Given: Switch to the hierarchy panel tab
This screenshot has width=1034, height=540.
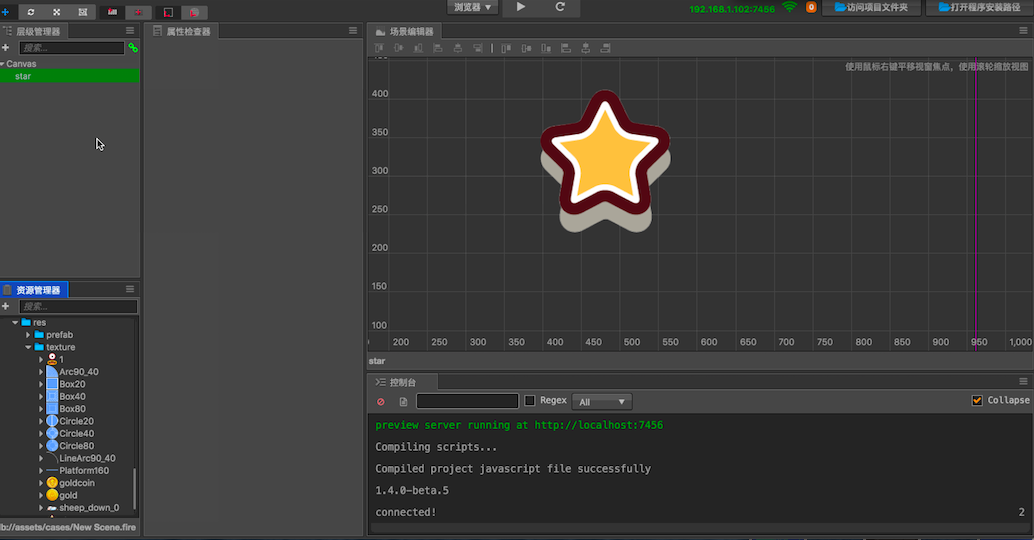Looking at the screenshot, I should coord(33,31).
